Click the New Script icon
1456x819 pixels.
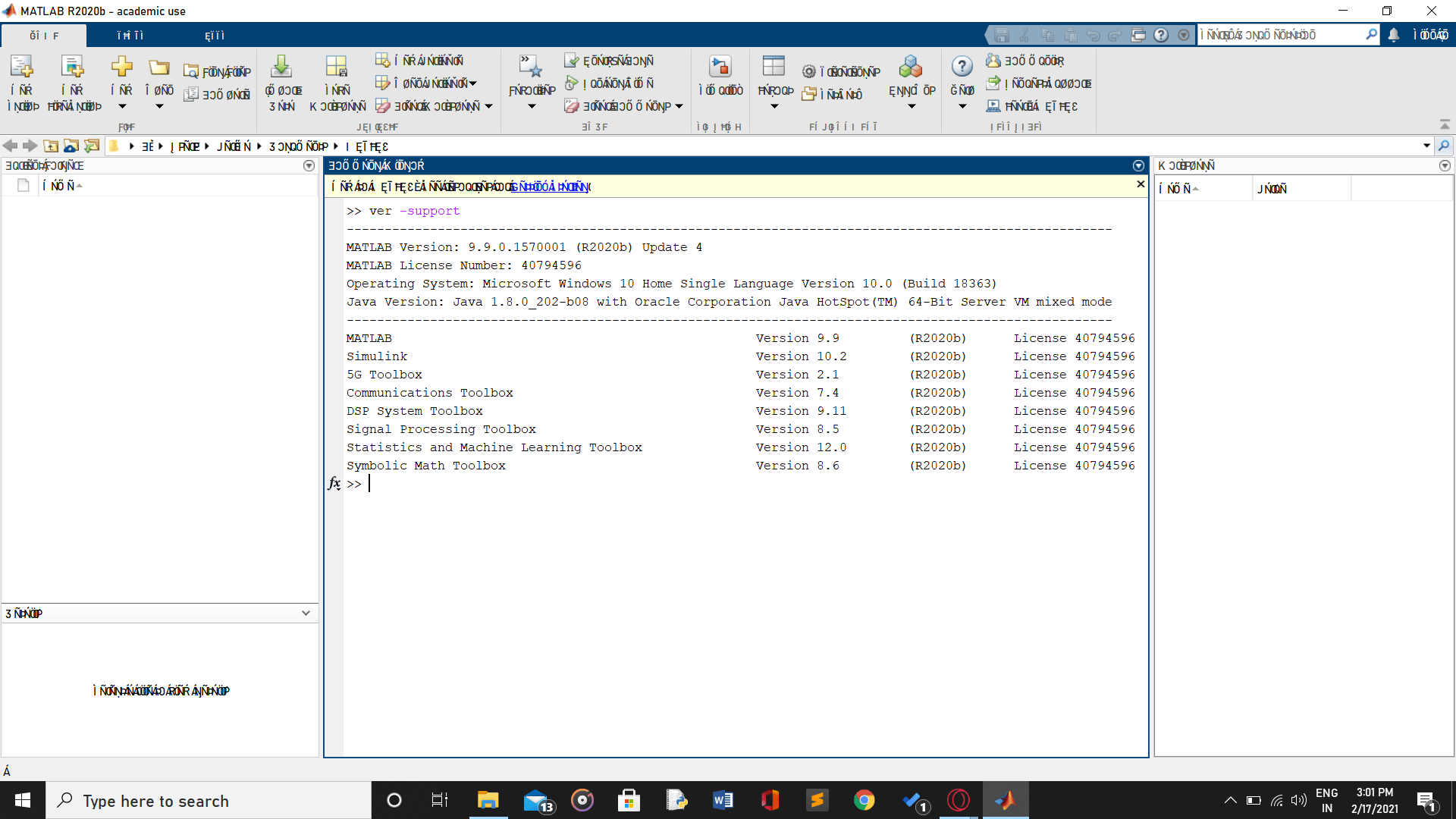23,68
